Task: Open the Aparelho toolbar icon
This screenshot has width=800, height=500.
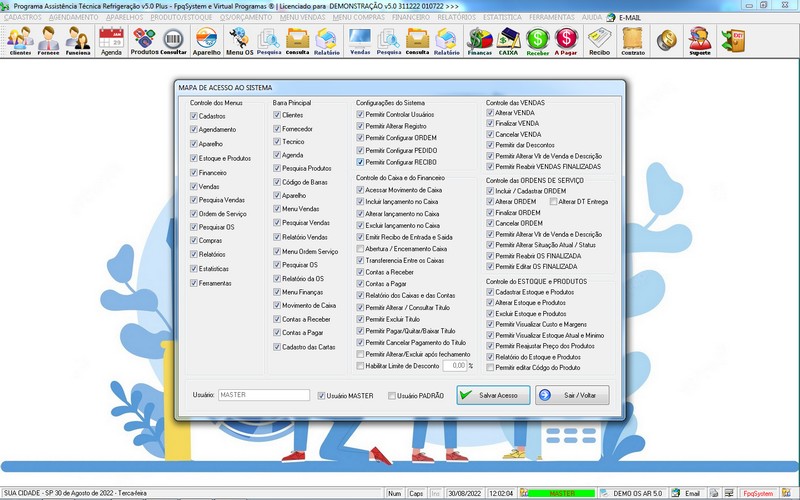Action: pos(207,41)
